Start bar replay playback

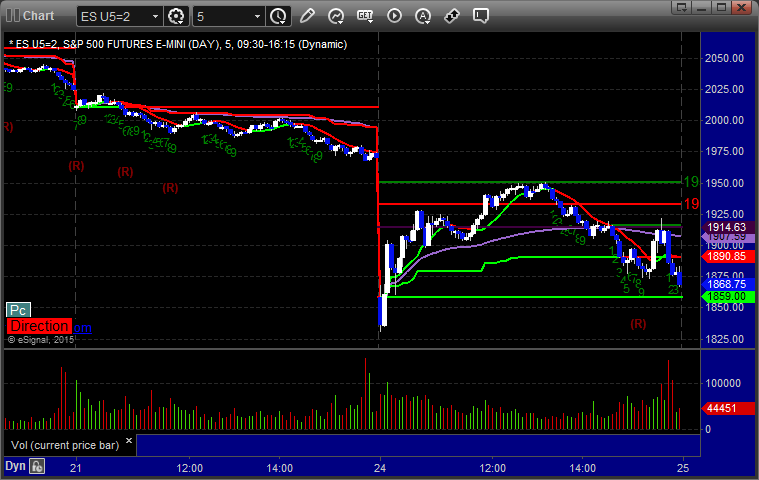tap(394, 16)
